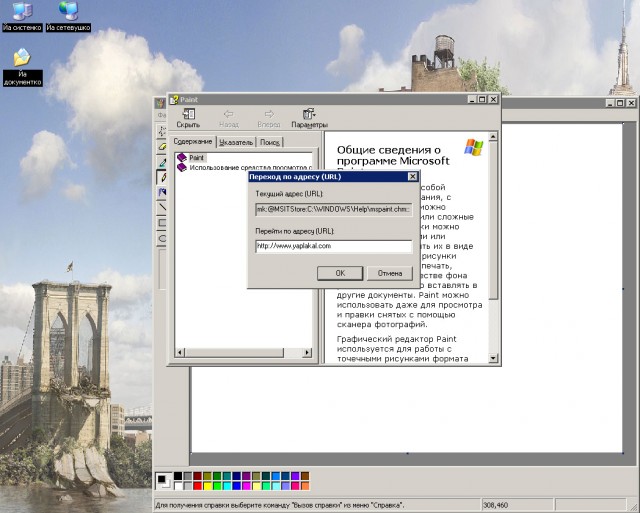The height and width of the screenshot is (513, 640).
Task: Select the Ellipse tool in Paint toolbox
Action: pyautogui.click(x=162, y=238)
